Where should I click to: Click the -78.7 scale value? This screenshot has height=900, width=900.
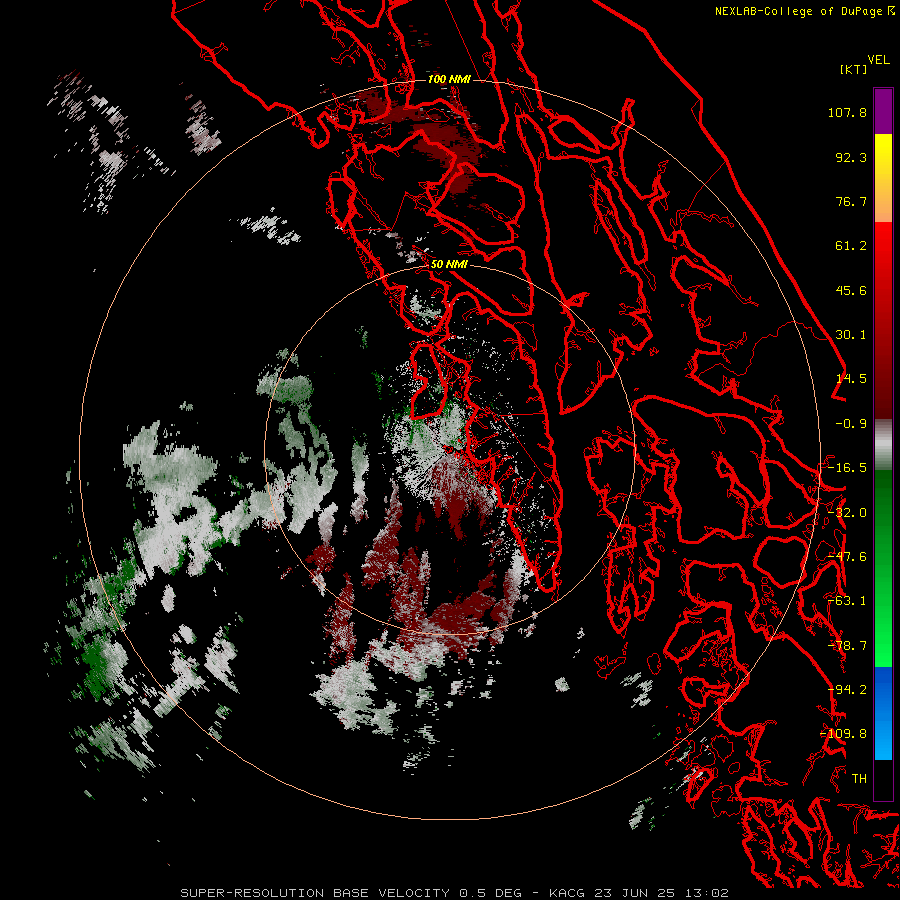click(847, 646)
